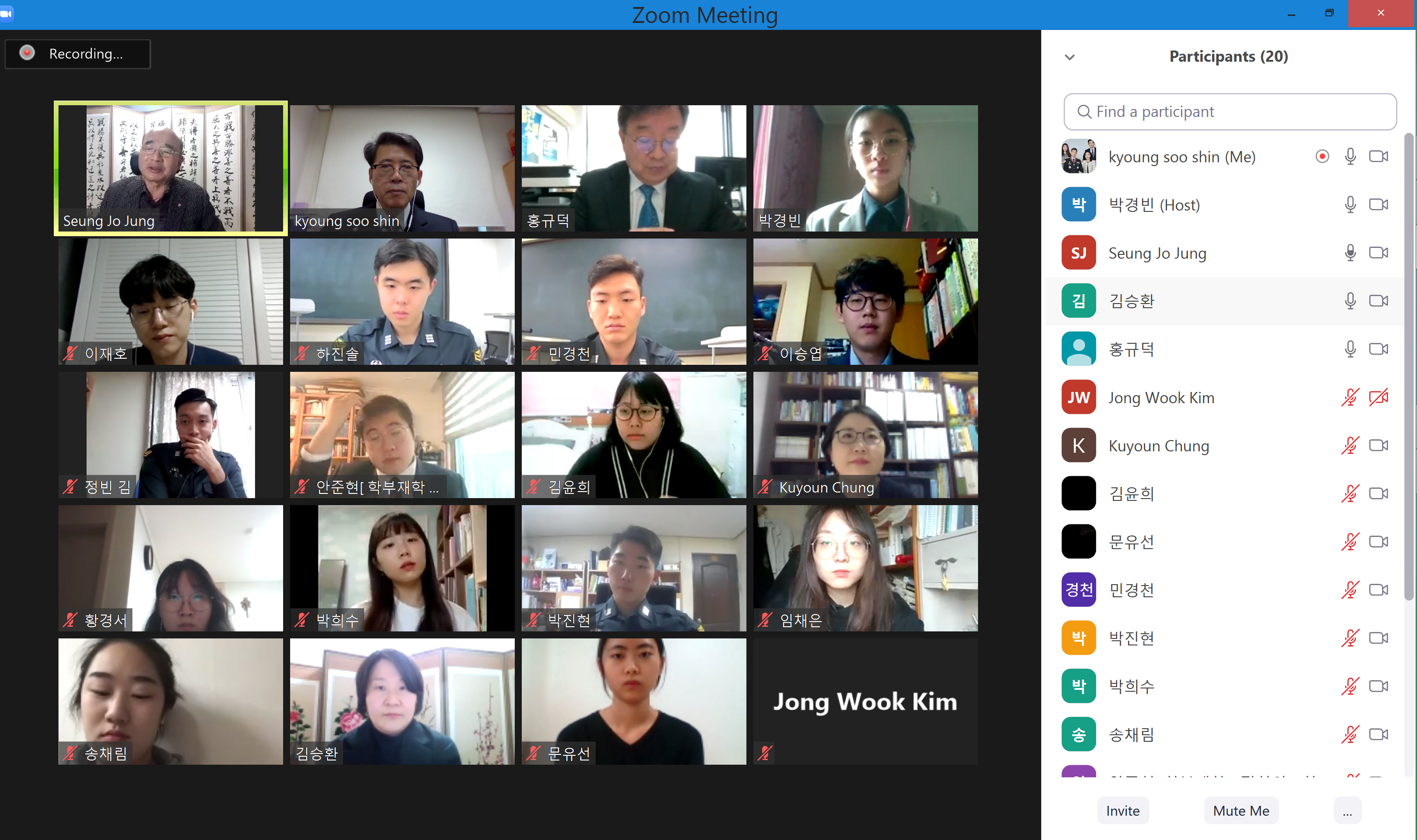The width and height of the screenshot is (1417, 840).
Task: Click muted mic icon on 이재호 video tile
Action: pyautogui.click(x=70, y=353)
